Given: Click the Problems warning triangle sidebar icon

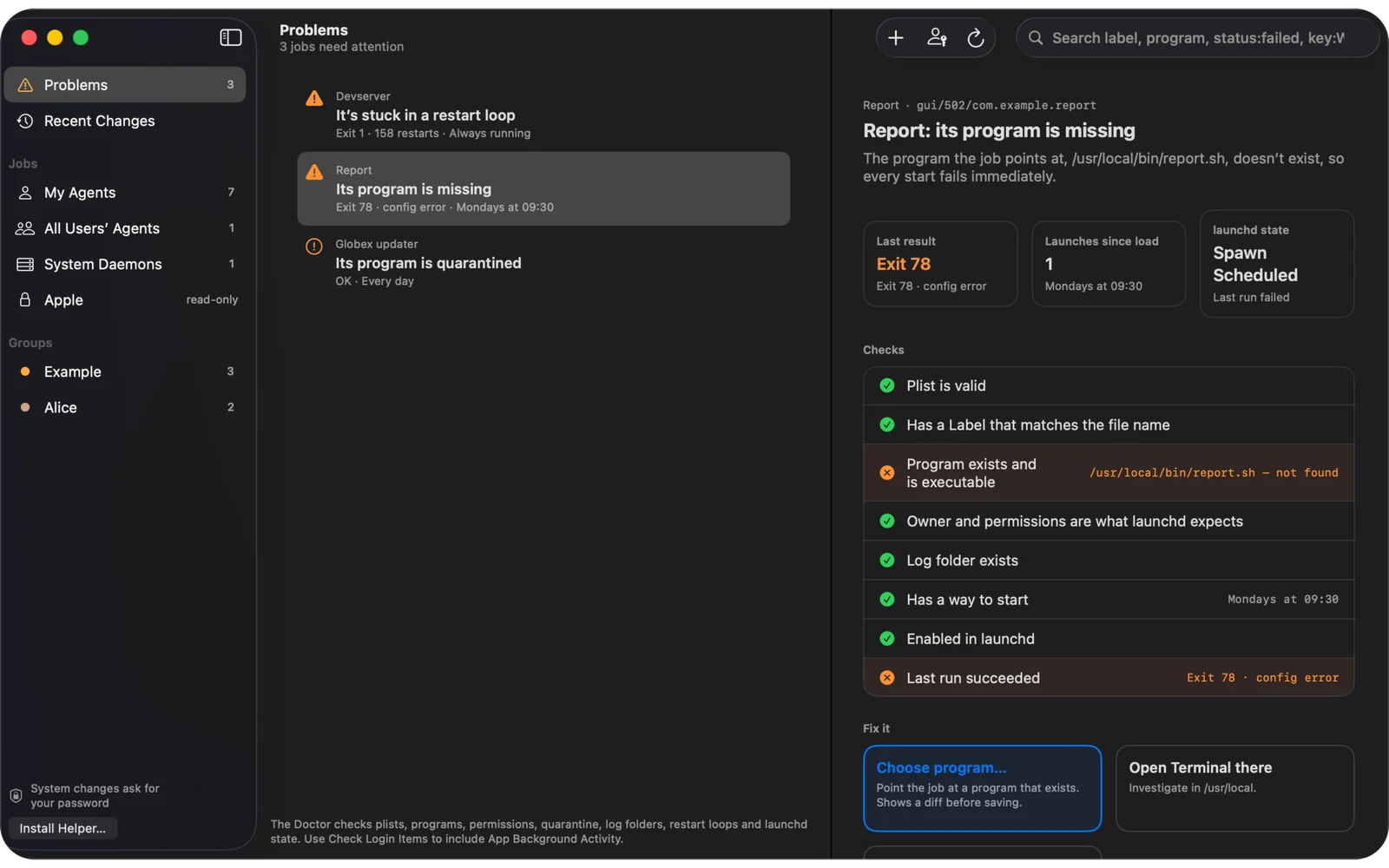Looking at the screenshot, I should pyautogui.click(x=25, y=85).
